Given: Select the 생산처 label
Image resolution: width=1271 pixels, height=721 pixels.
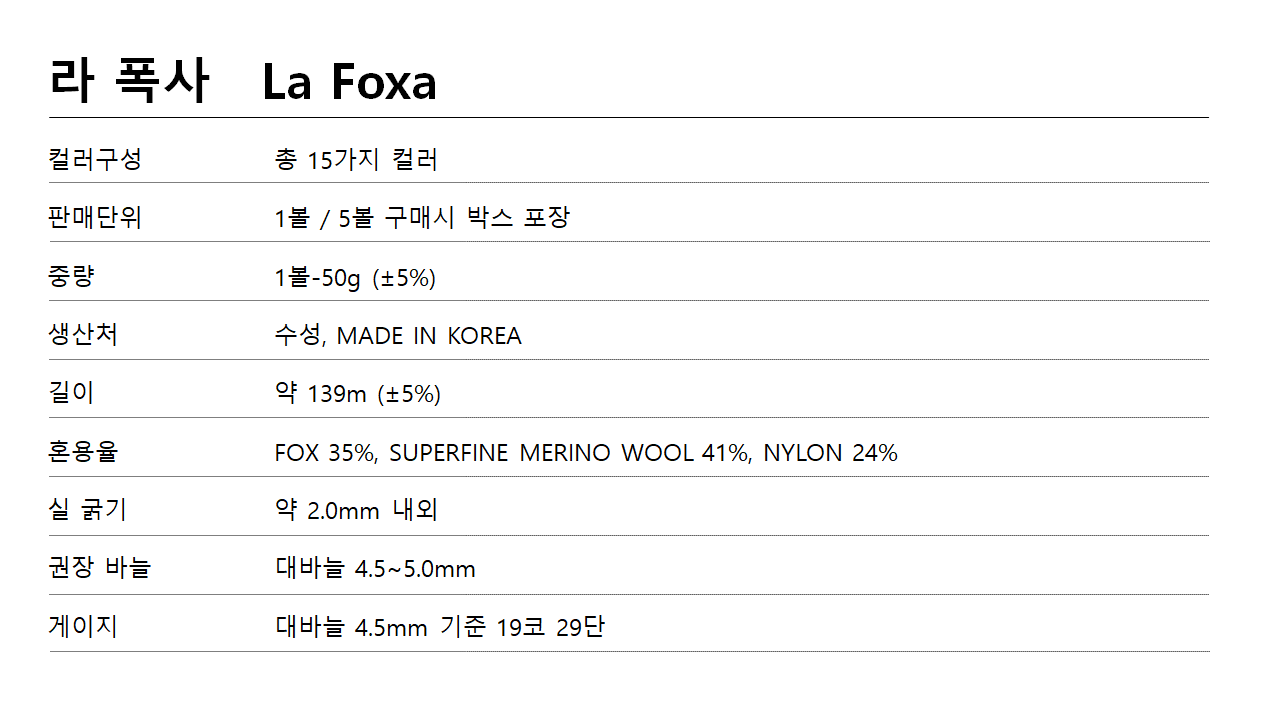Looking at the screenshot, I should (x=83, y=335).
